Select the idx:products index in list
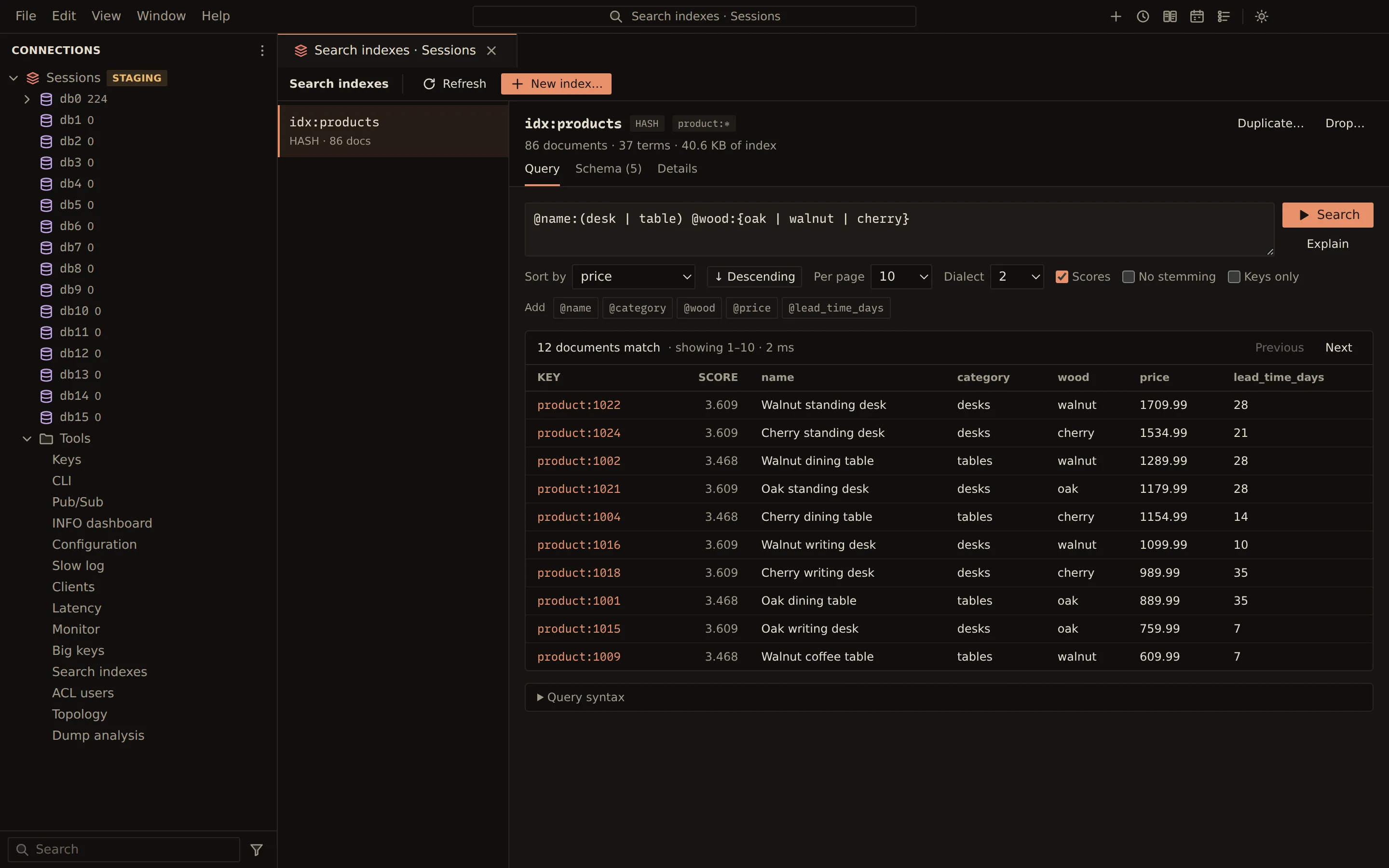The width and height of the screenshot is (1389, 868). pyautogui.click(x=393, y=131)
